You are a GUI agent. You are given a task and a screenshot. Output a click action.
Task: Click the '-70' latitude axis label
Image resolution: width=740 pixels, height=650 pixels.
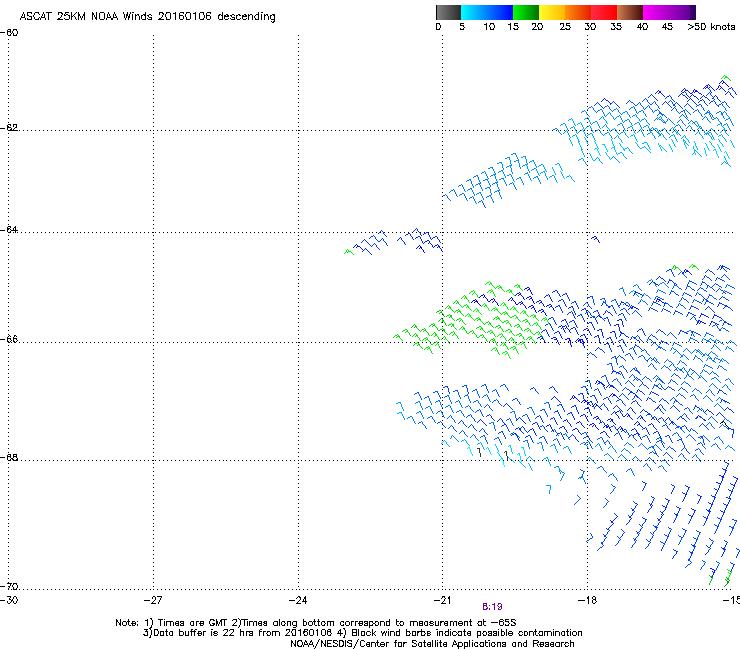click(9, 586)
